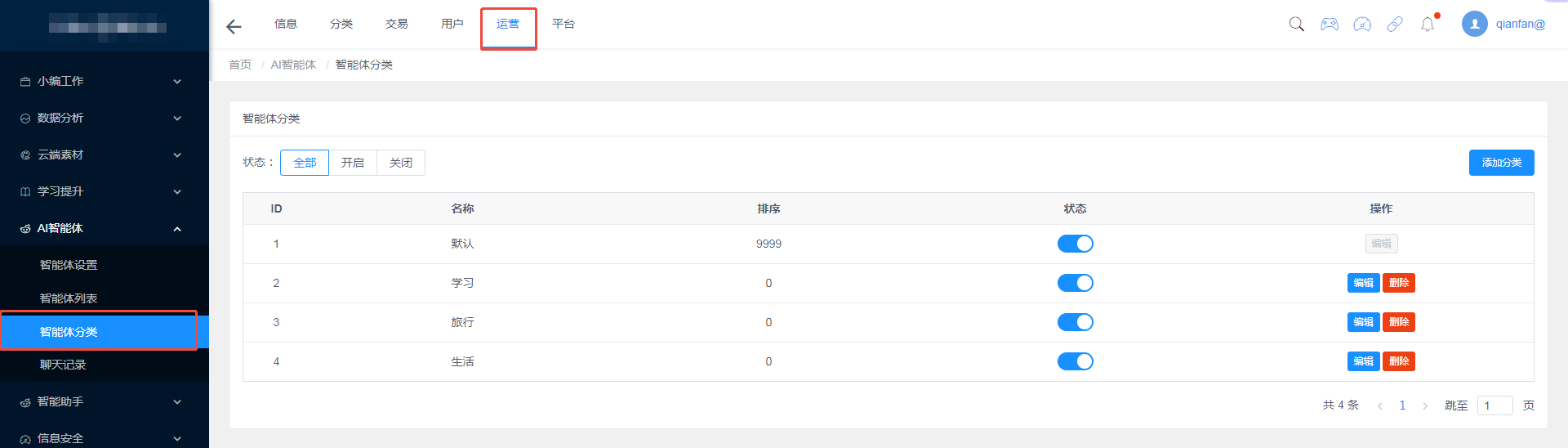1568x448 pixels.
Task: Click the search magnifier icon
Action: (x=1296, y=24)
